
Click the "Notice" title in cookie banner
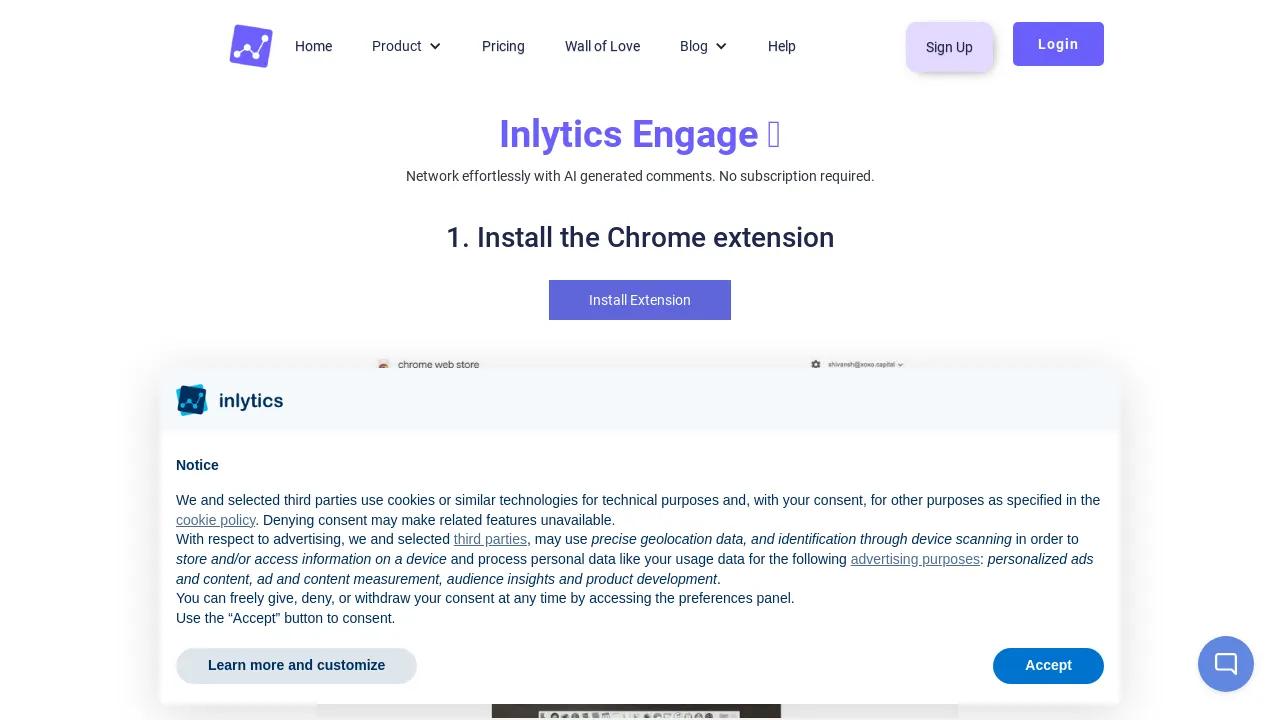point(197,465)
